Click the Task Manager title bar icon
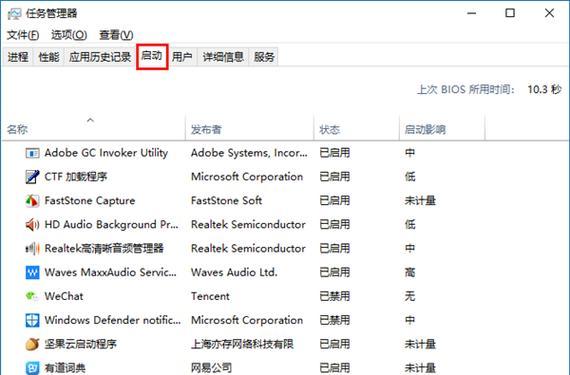The width and height of the screenshot is (570, 375). coord(15,14)
